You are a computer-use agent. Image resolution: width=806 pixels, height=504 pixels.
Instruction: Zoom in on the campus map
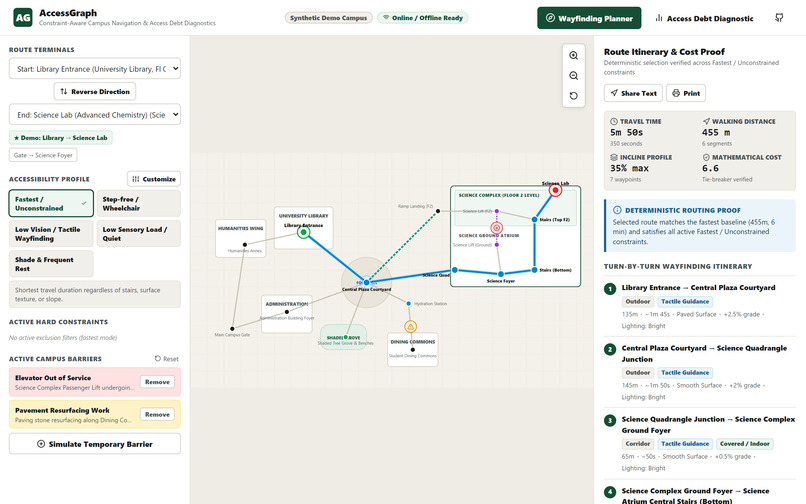click(574, 56)
